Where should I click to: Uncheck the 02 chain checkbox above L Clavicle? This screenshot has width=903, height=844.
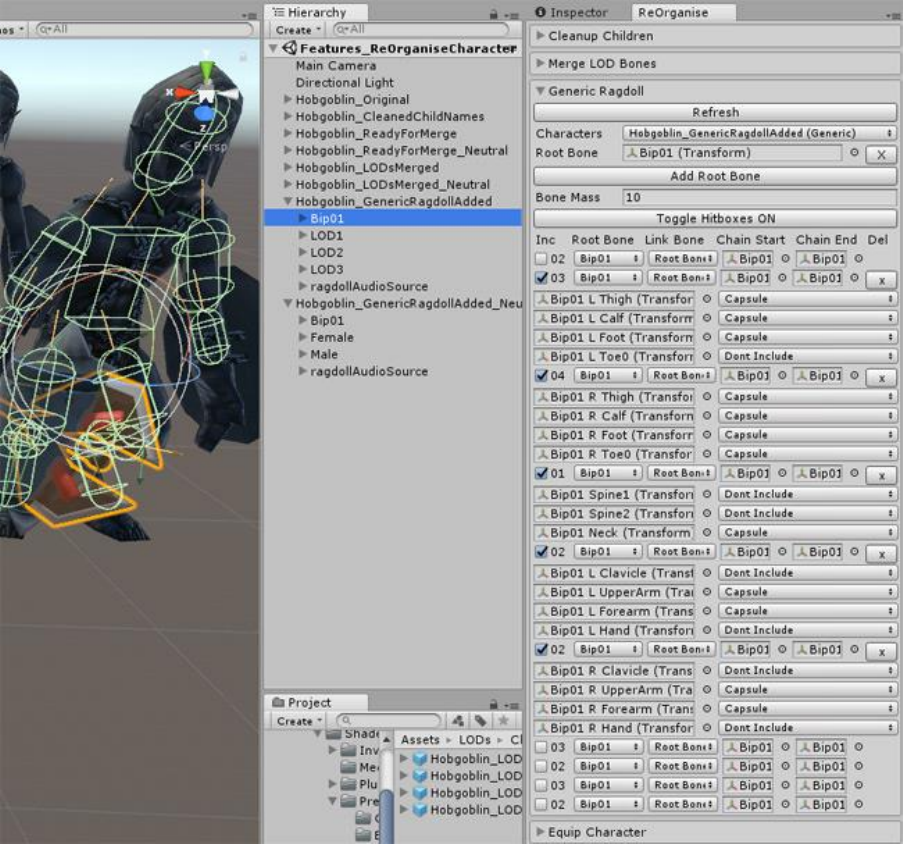(x=541, y=552)
